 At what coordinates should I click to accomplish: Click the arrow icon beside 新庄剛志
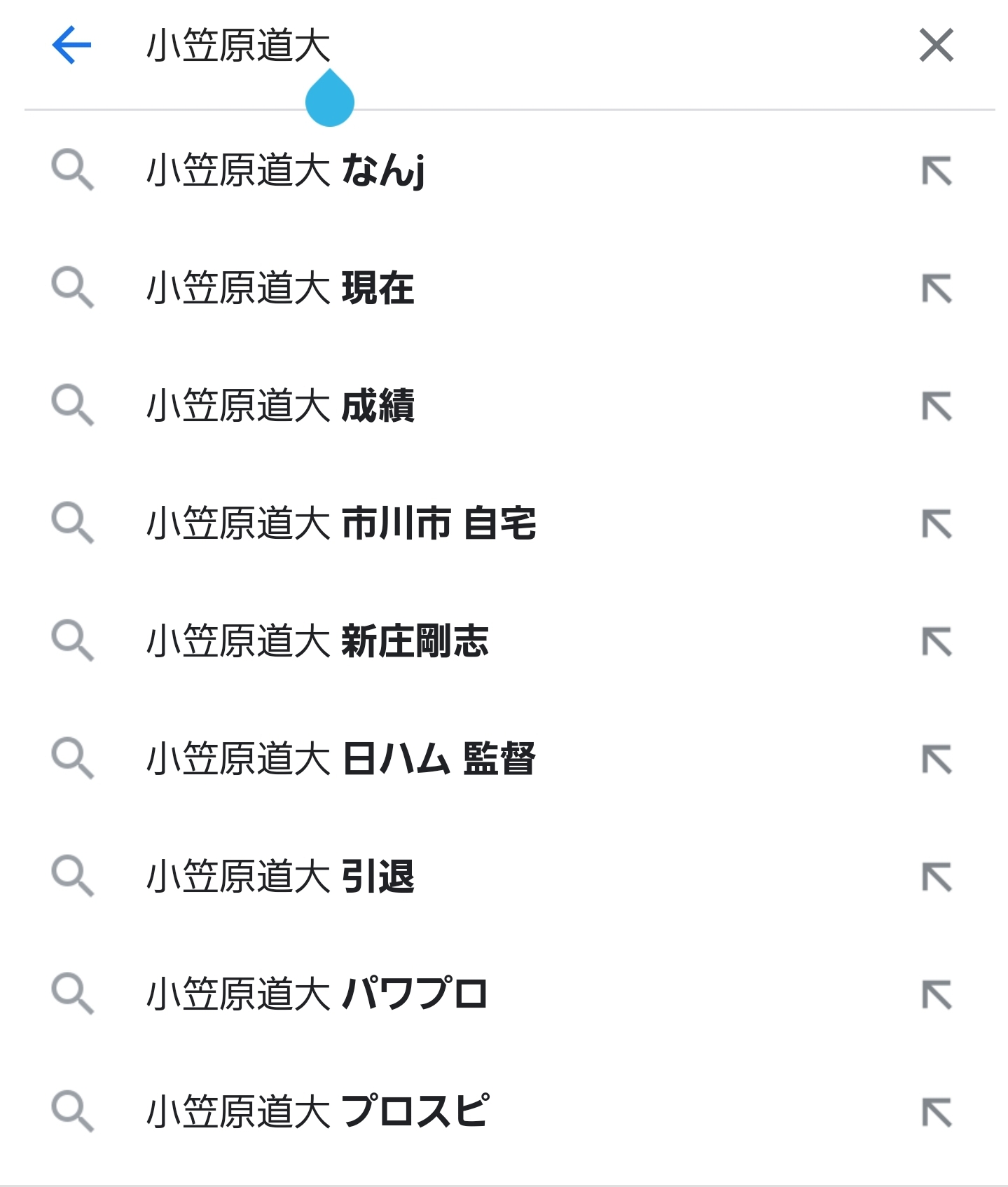[x=937, y=643]
